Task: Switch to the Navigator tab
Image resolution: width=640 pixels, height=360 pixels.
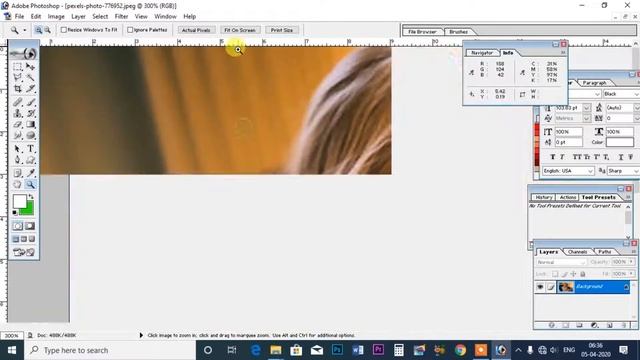Action: 482,53
